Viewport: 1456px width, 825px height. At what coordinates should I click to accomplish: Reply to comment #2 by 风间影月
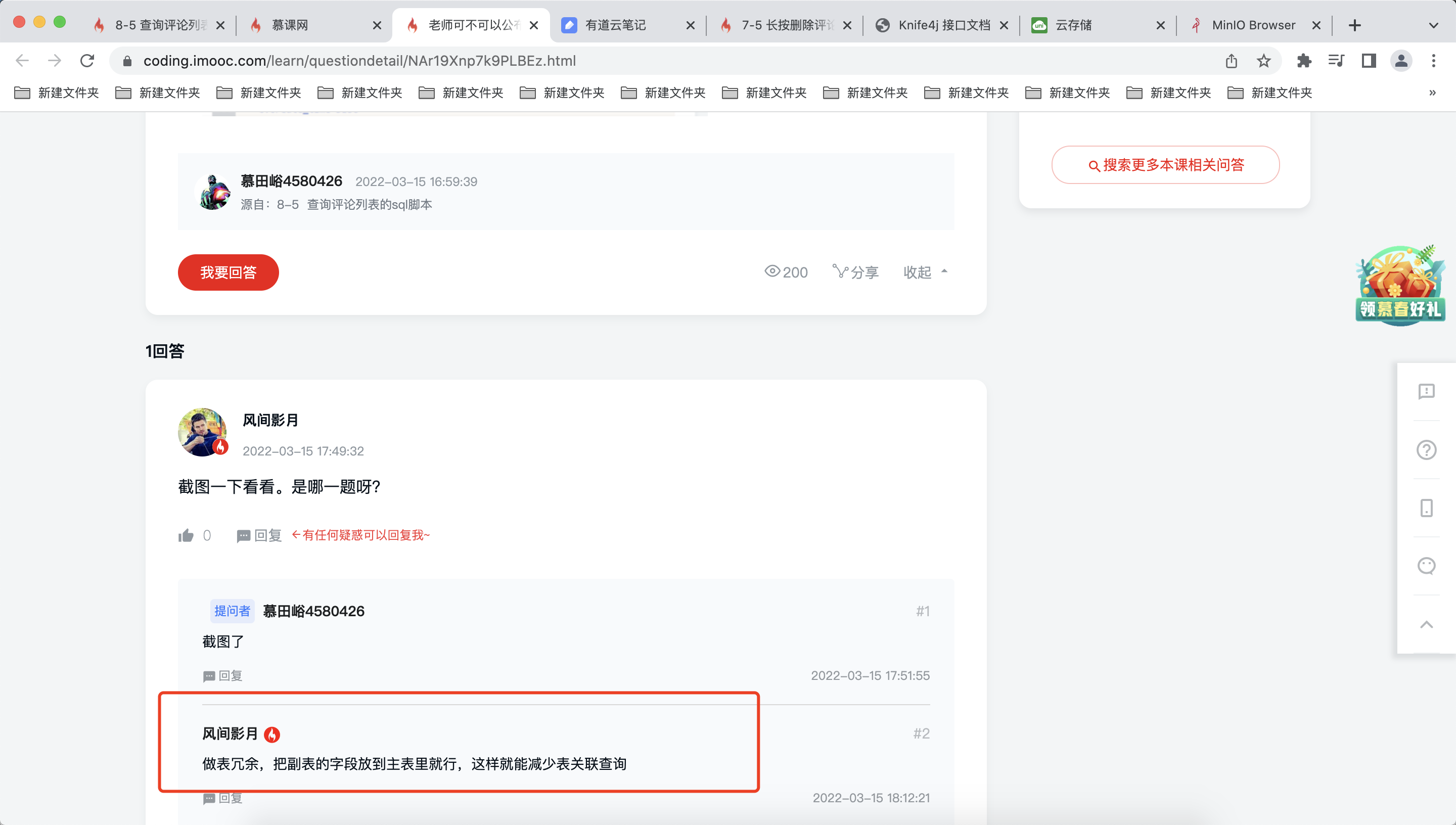(x=222, y=798)
